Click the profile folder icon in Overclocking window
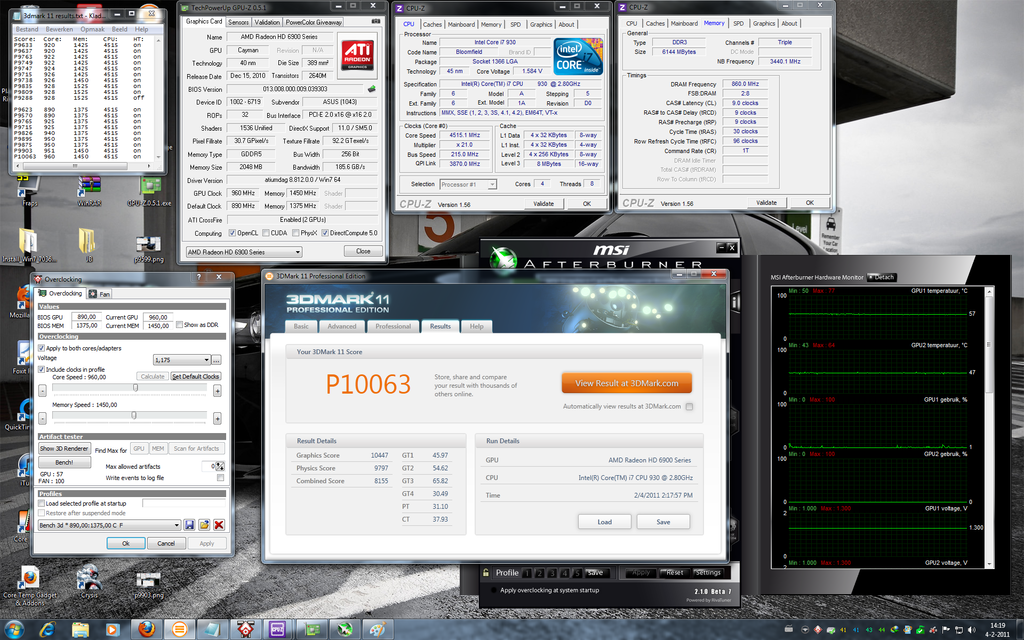Image resolution: width=1024 pixels, height=640 pixels. pos(204,524)
